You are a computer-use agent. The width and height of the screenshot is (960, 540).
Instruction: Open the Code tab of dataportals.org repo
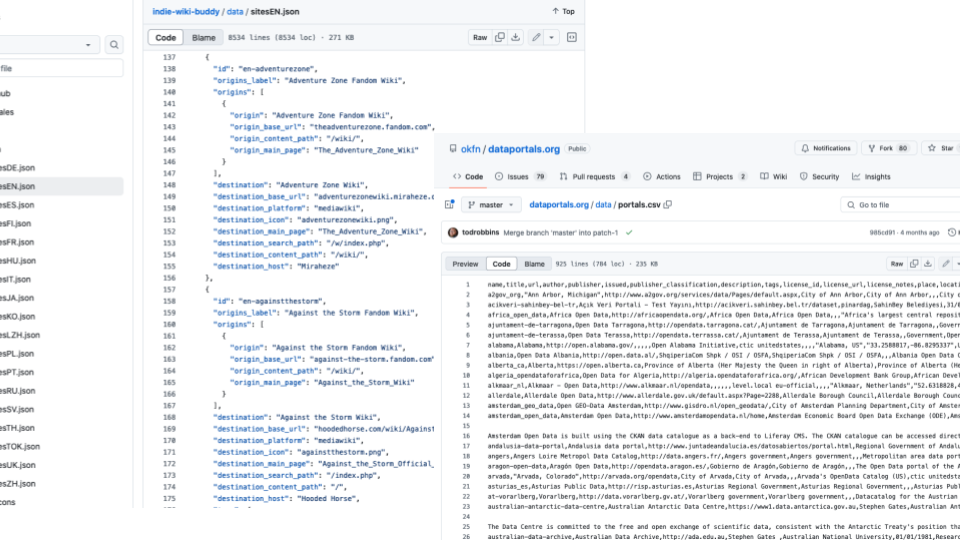click(468, 176)
